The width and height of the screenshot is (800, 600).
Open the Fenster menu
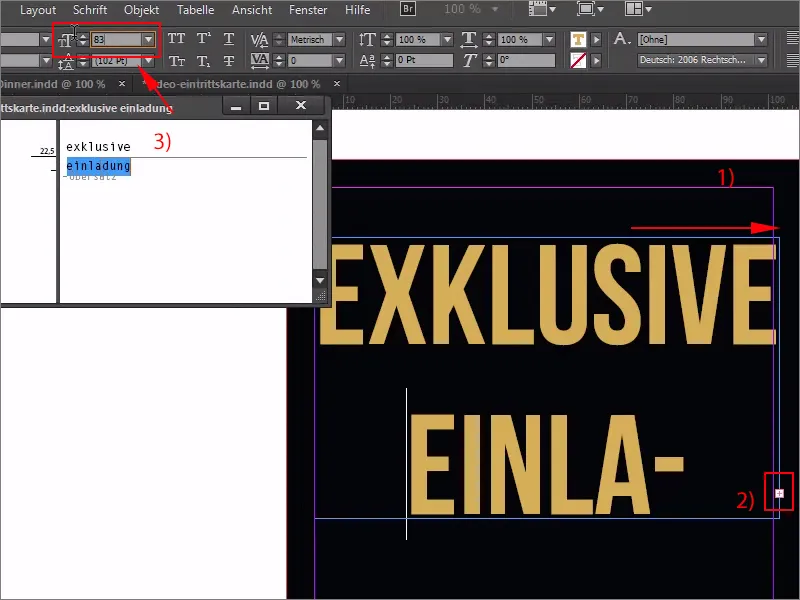[x=308, y=10]
